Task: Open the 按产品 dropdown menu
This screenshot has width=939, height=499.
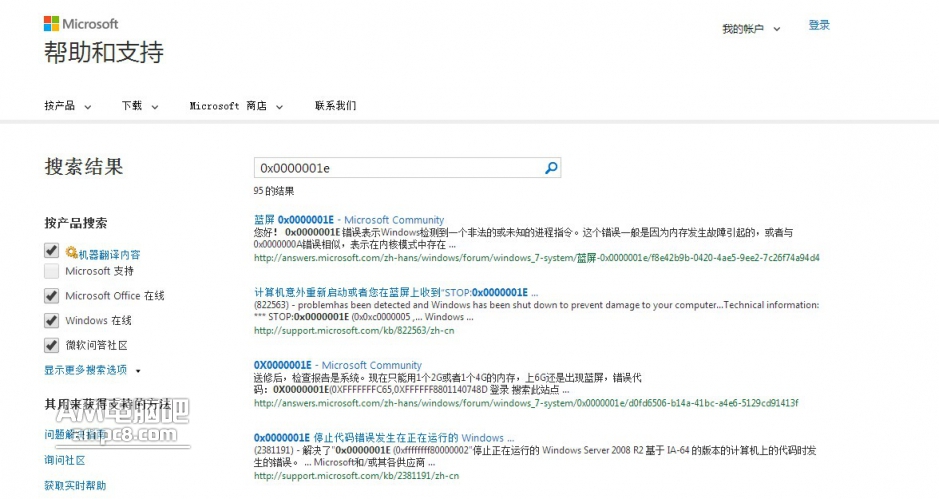Action: click(x=68, y=106)
